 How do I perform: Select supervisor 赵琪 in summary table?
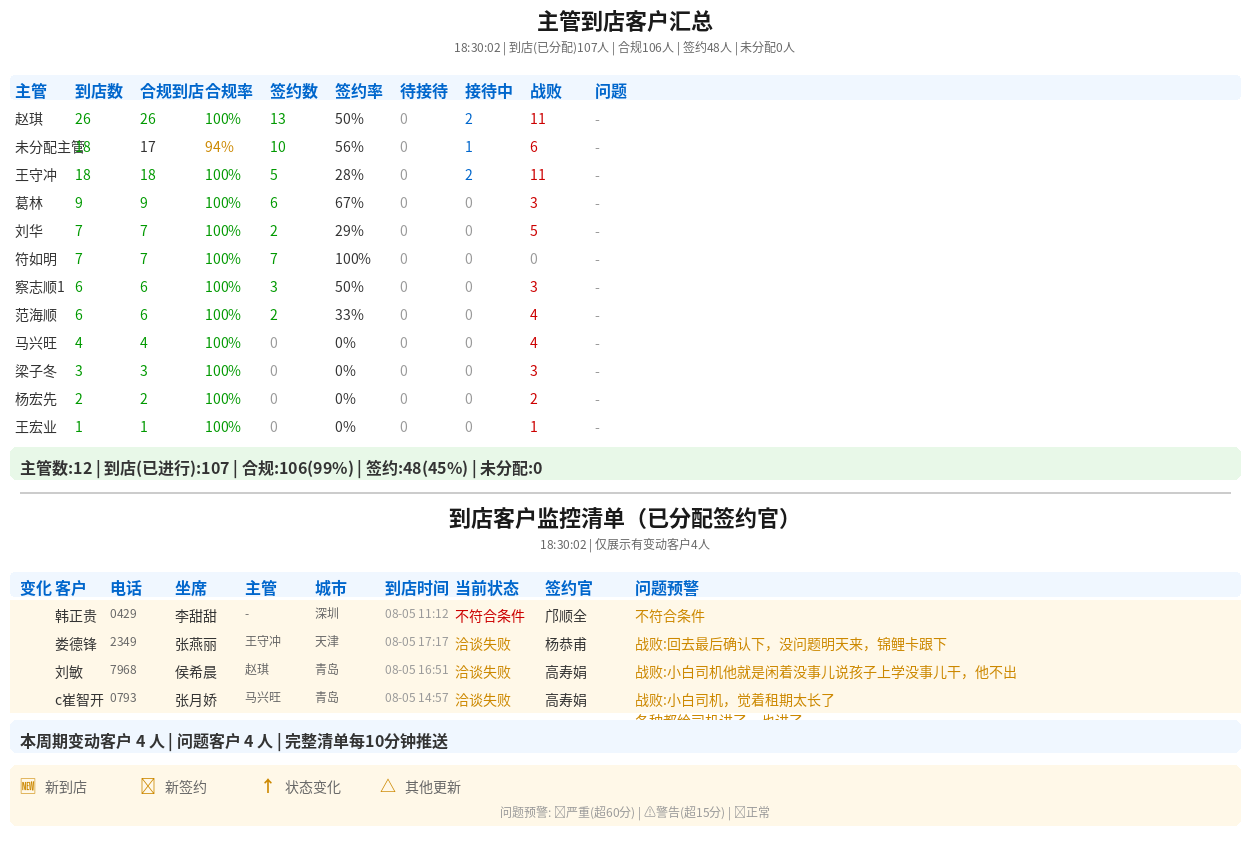[29, 119]
